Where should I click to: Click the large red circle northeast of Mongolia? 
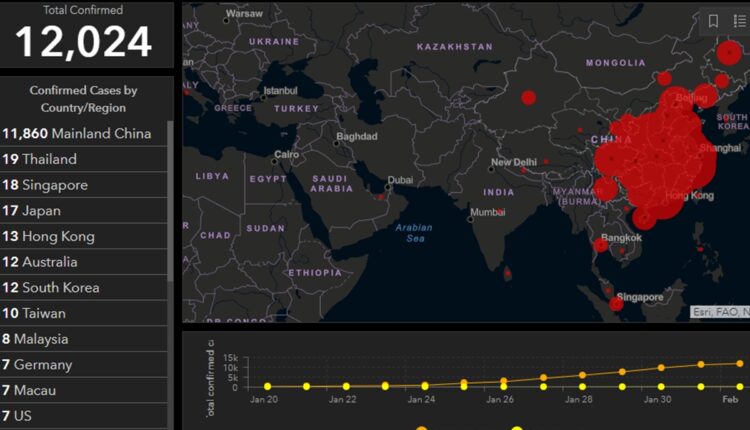[x=729, y=53]
